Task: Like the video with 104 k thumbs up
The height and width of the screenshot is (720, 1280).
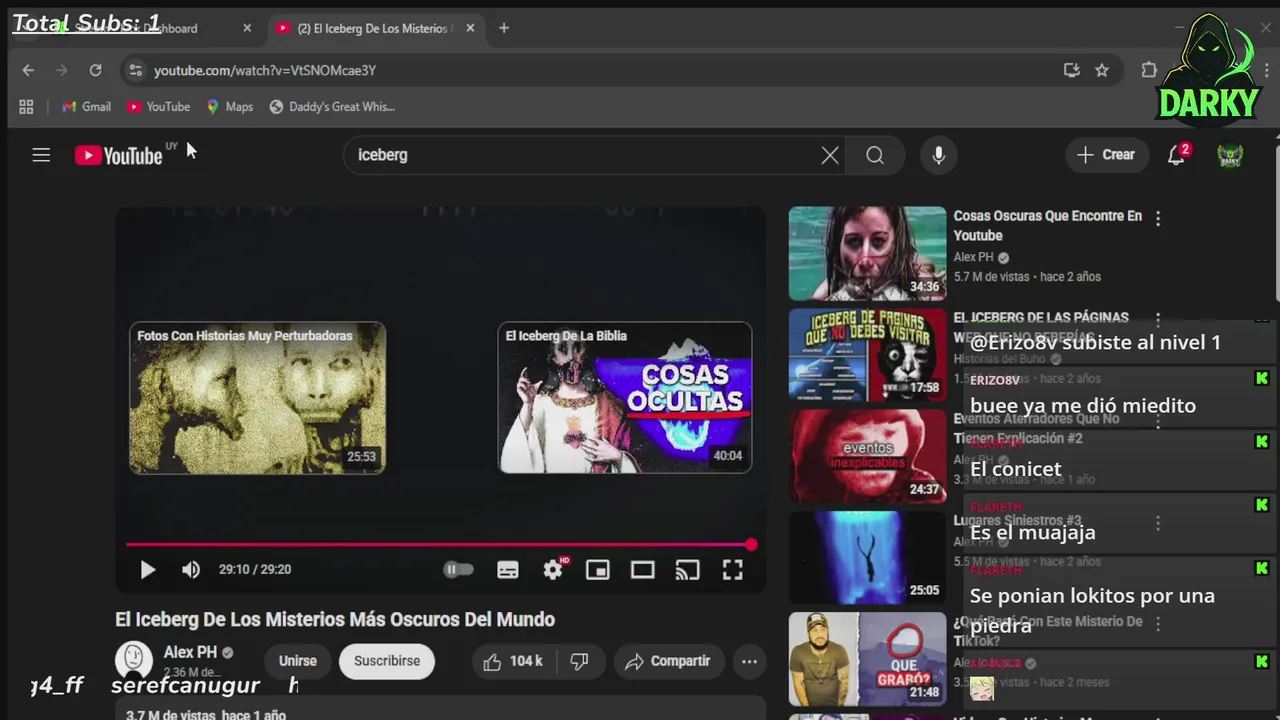Action: 514,661
